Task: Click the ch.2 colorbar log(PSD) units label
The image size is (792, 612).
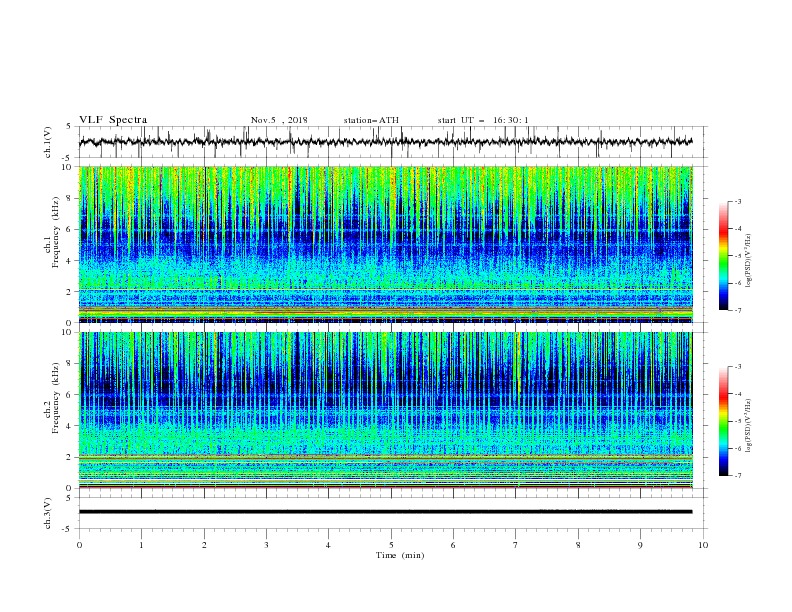Action: pos(749,426)
